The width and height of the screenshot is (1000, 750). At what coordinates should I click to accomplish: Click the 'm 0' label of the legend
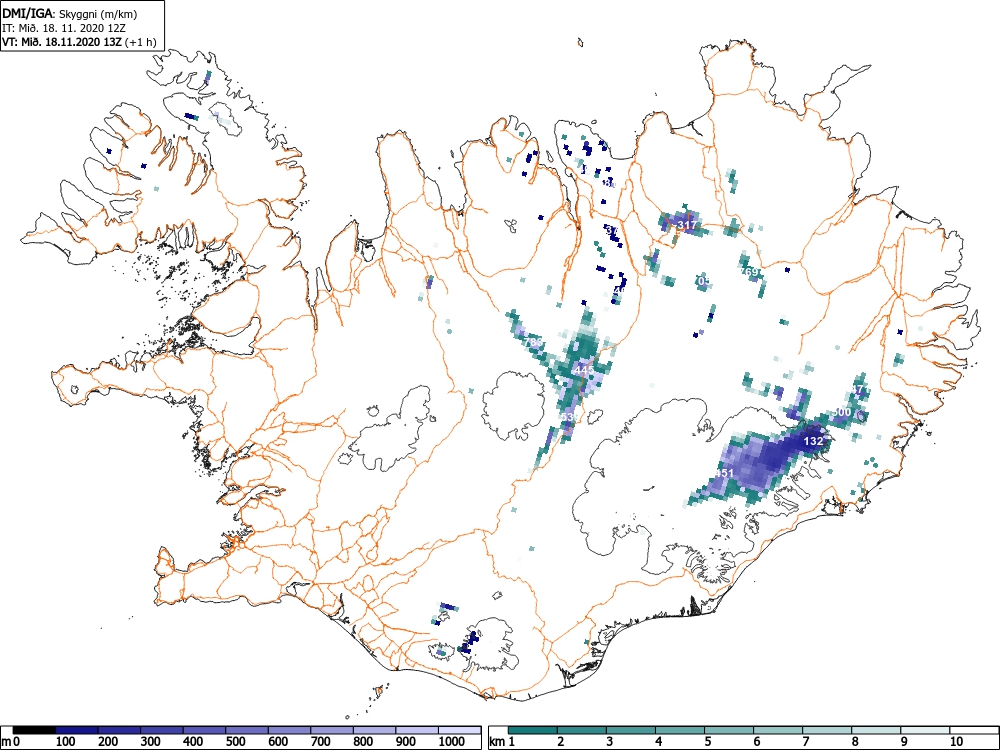(x=10, y=742)
